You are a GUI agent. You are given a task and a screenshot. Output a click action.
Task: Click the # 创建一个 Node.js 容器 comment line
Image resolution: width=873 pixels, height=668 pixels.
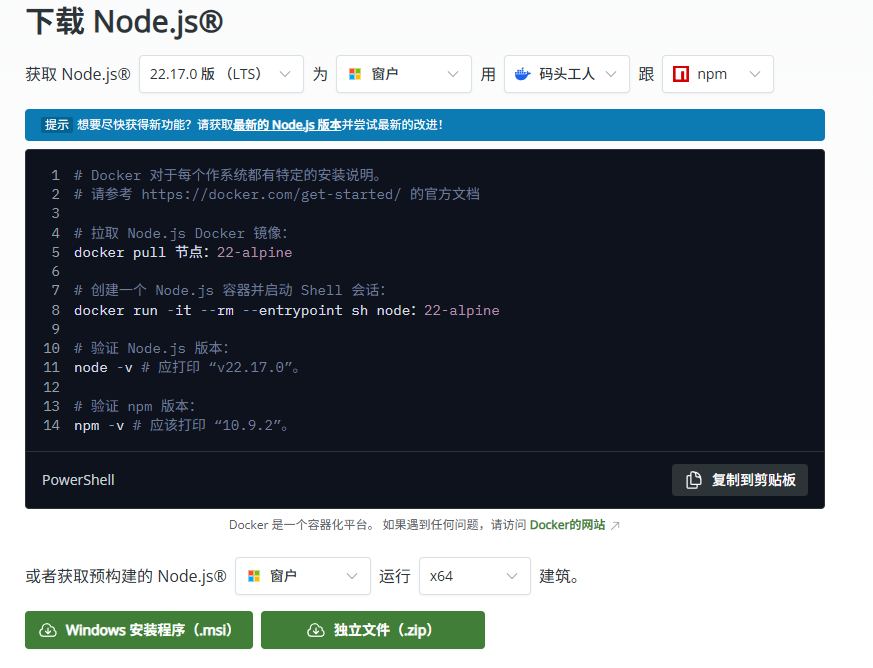[230, 291]
